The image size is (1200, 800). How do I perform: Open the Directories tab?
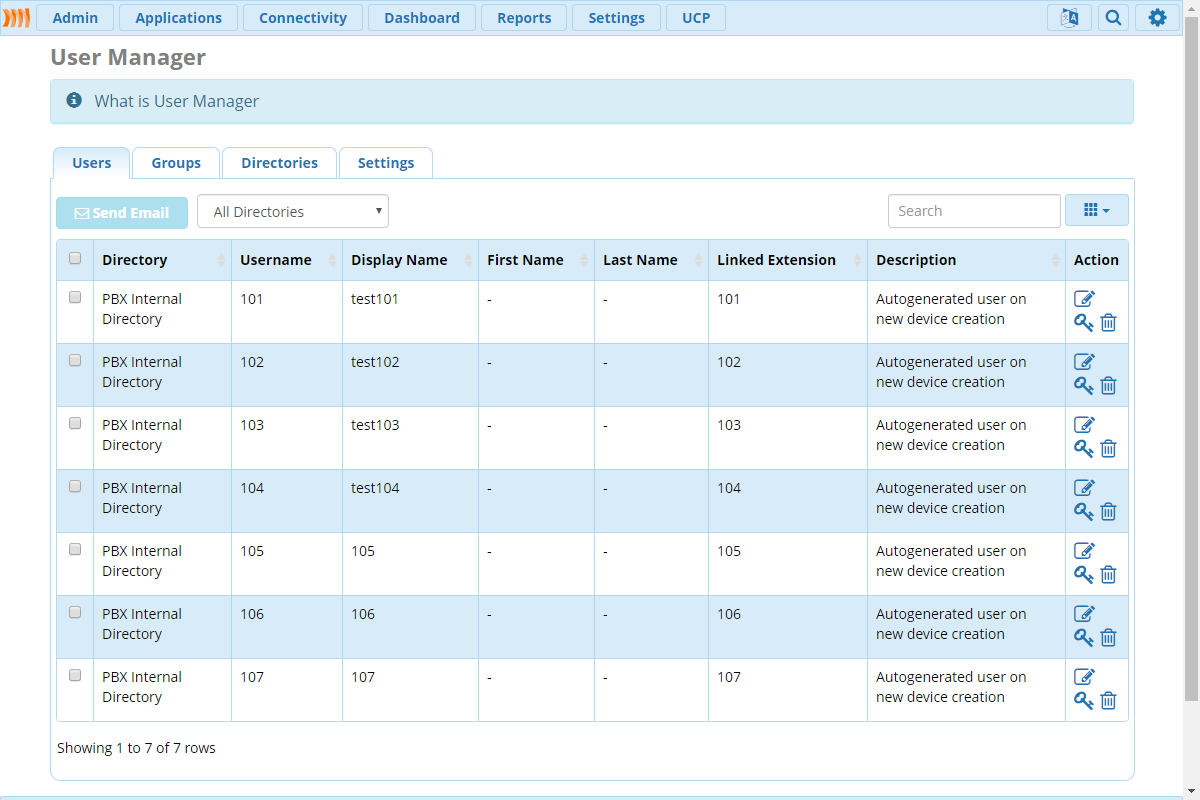tap(279, 163)
